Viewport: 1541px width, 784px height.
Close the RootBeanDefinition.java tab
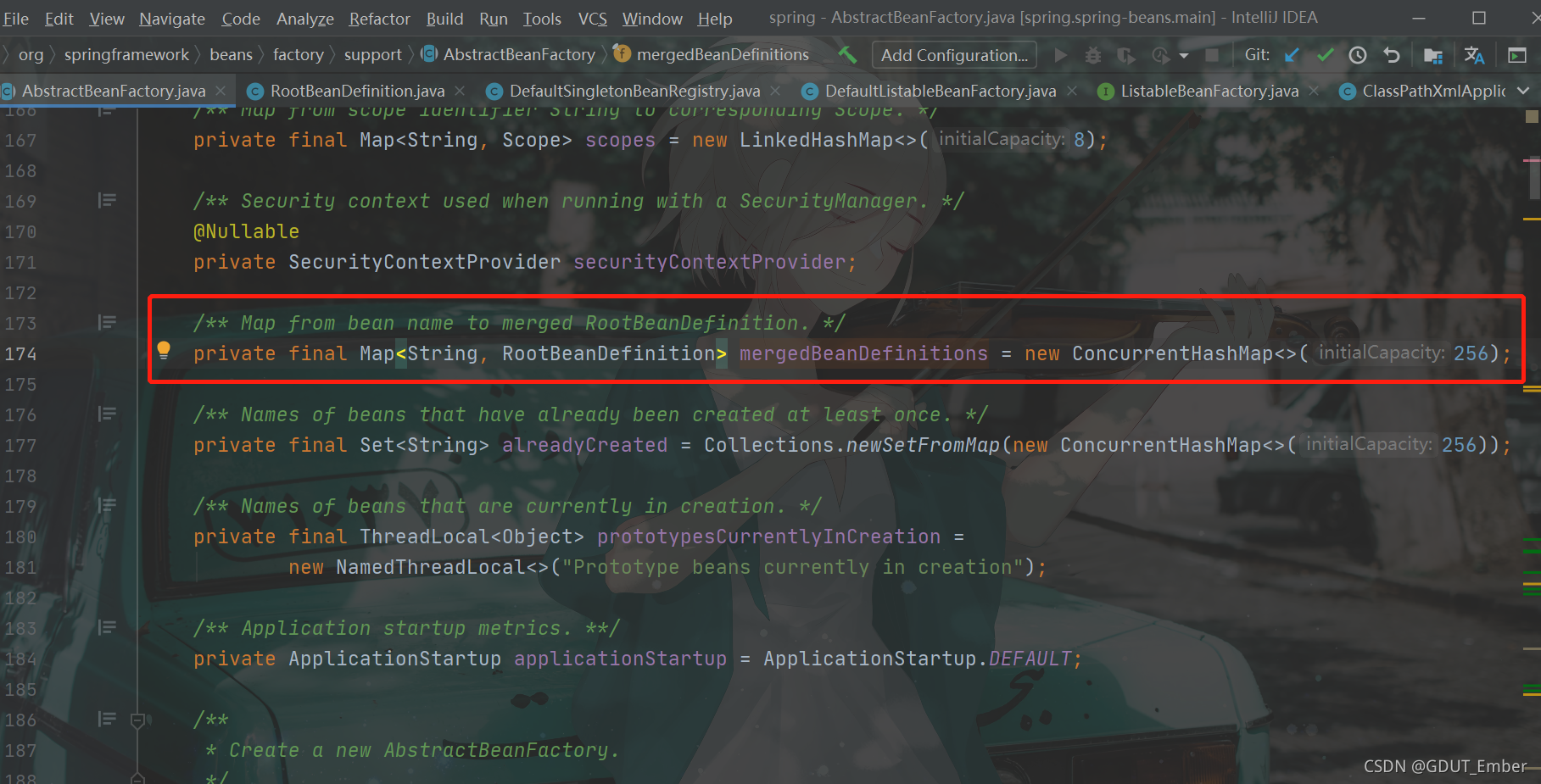coord(460,91)
